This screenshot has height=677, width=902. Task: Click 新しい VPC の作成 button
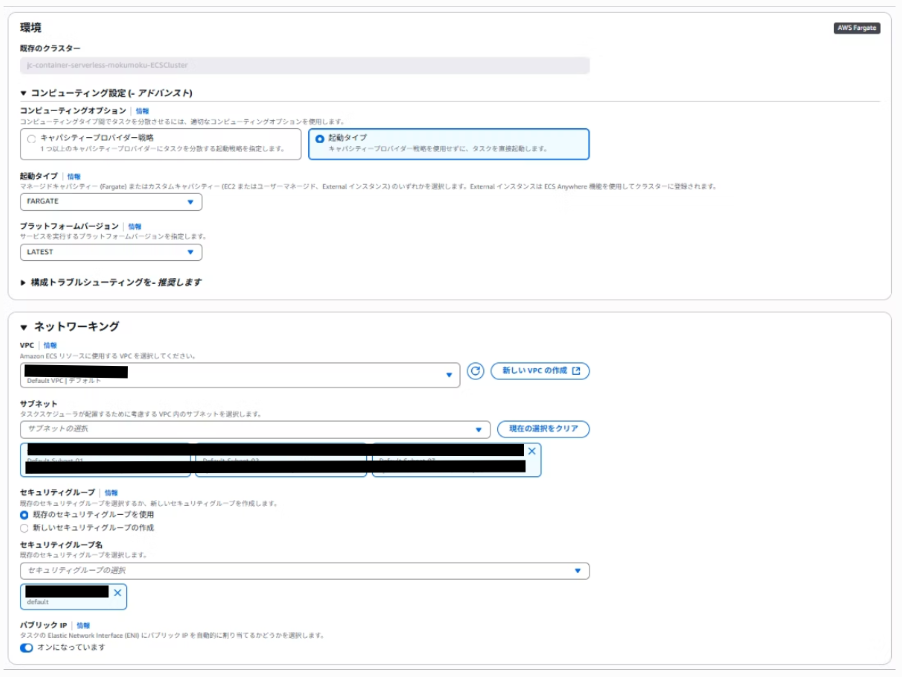click(540, 371)
